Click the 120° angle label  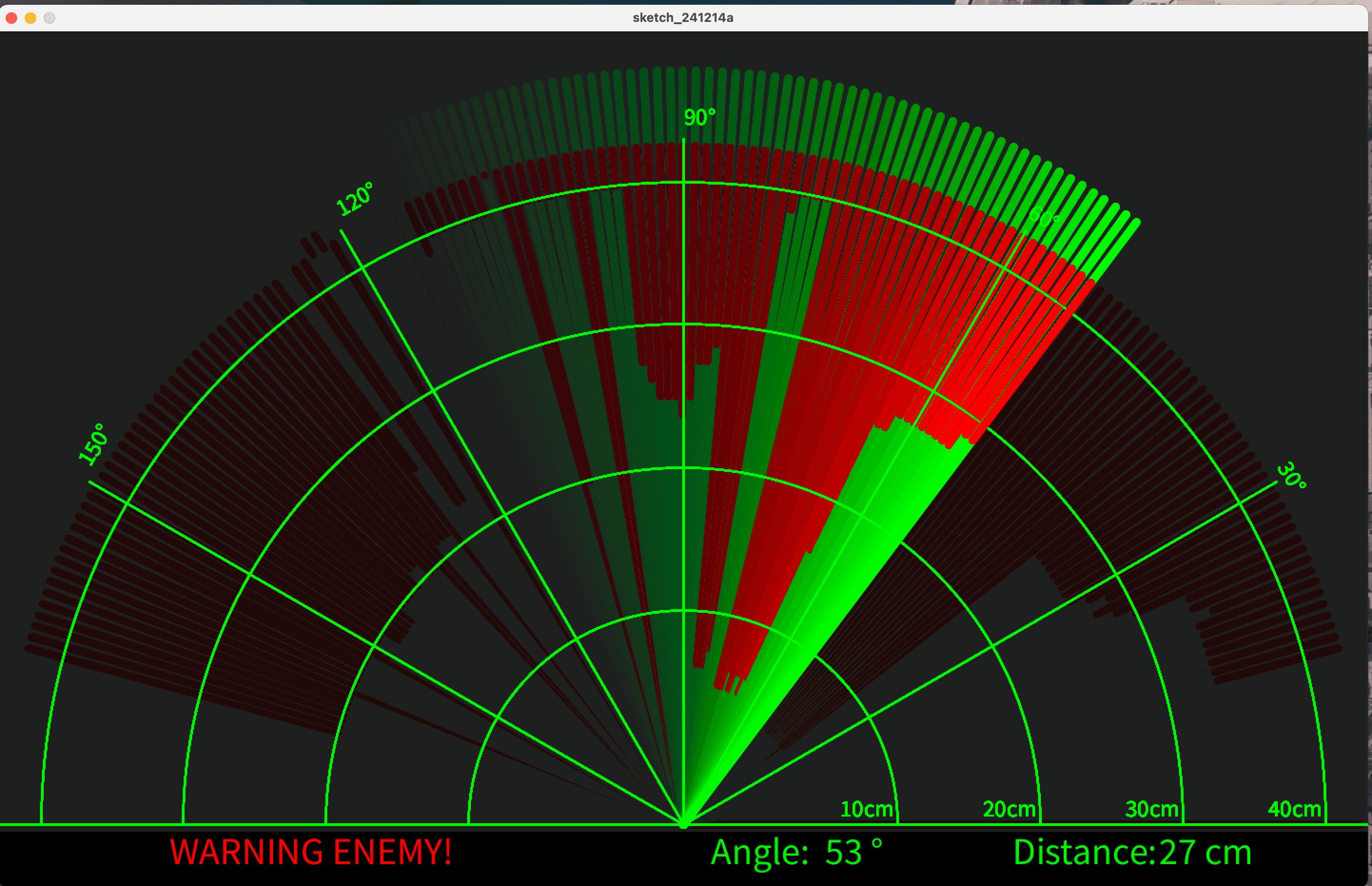pos(355,199)
